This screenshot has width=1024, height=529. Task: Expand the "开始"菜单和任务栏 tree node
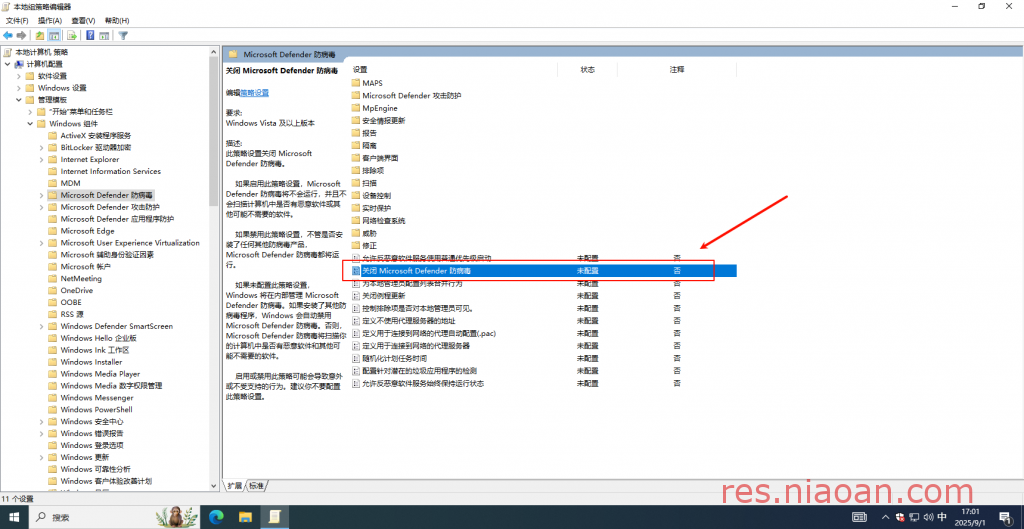coord(30,112)
